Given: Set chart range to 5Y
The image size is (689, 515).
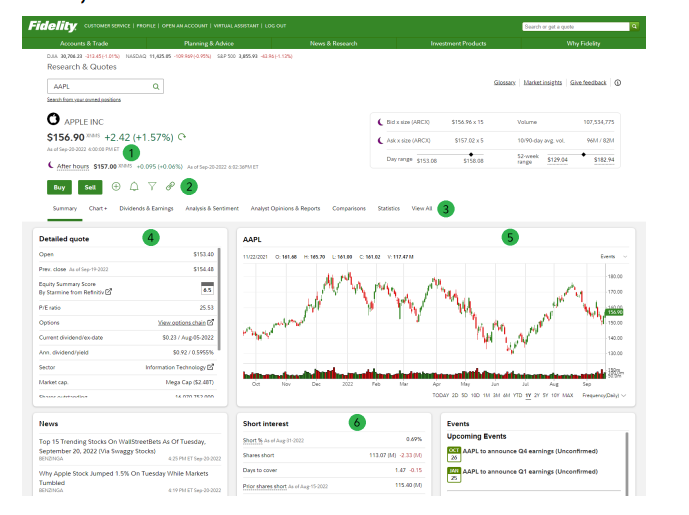Looking at the screenshot, I should [x=545, y=395].
